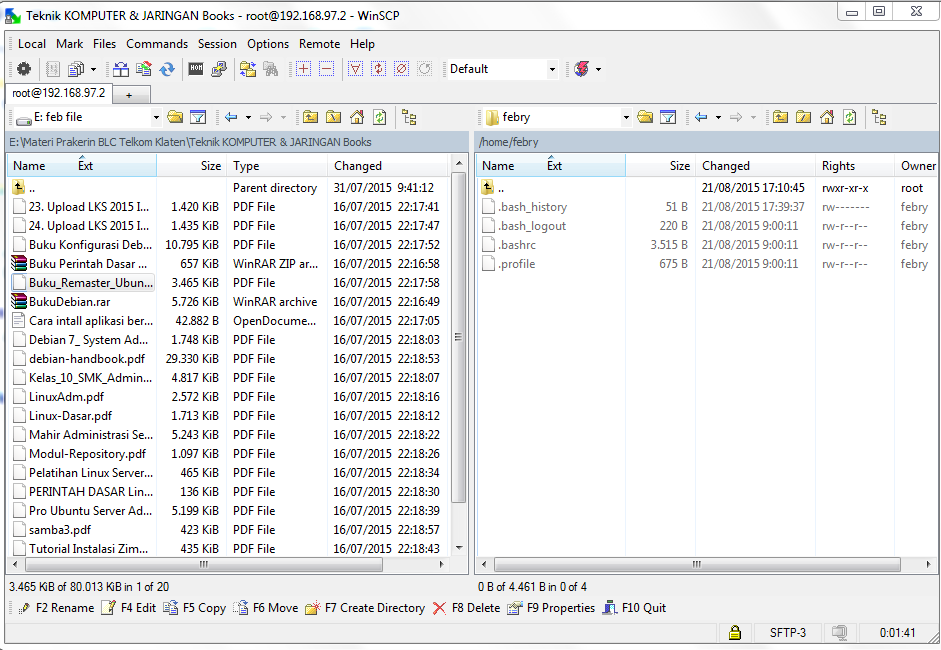Click F9 Properties button
Image resolution: width=941 pixels, height=650 pixels.
(551, 608)
